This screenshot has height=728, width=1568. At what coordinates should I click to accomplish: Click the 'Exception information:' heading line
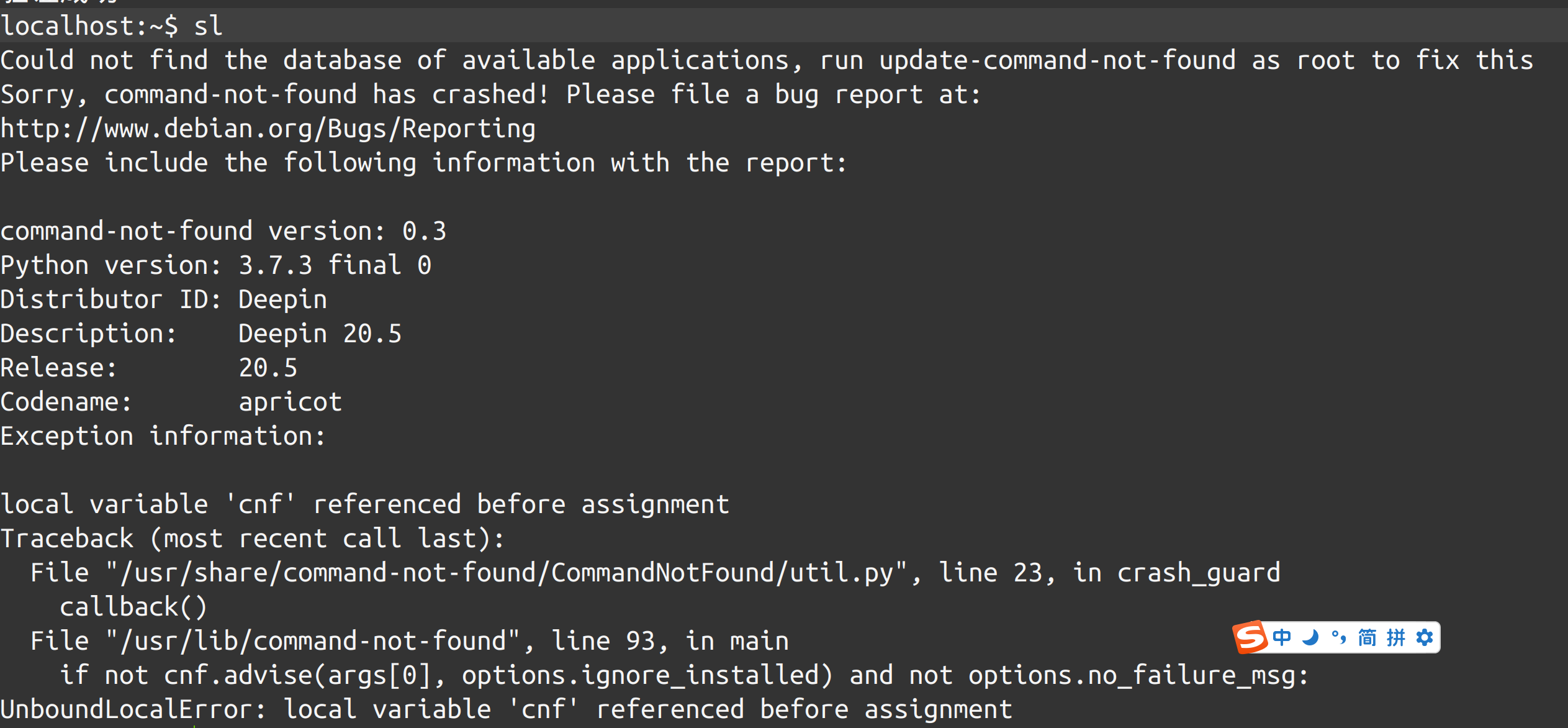click(x=163, y=436)
